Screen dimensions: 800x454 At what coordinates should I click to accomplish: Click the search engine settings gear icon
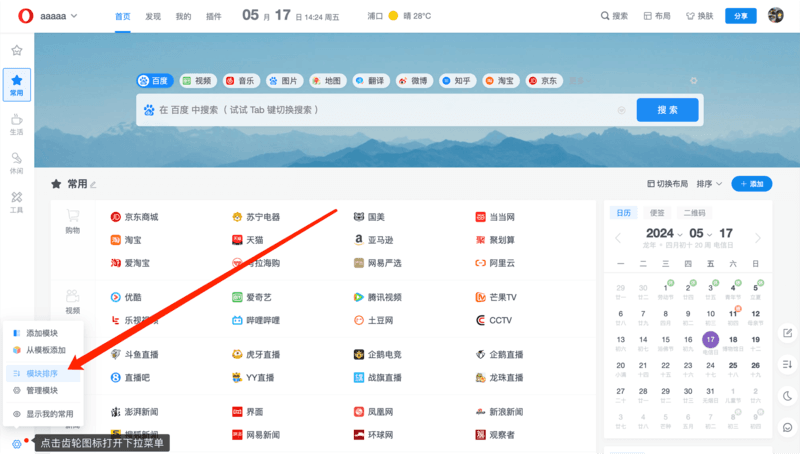click(x=693, y=81)
